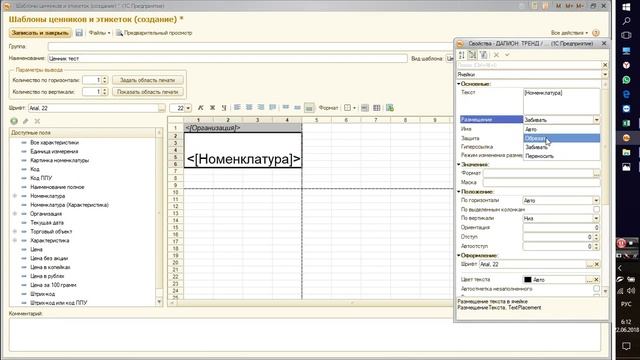The image size is (640, 360).
Task: Click Записать и закрыть button
Action: click(40, 33)
